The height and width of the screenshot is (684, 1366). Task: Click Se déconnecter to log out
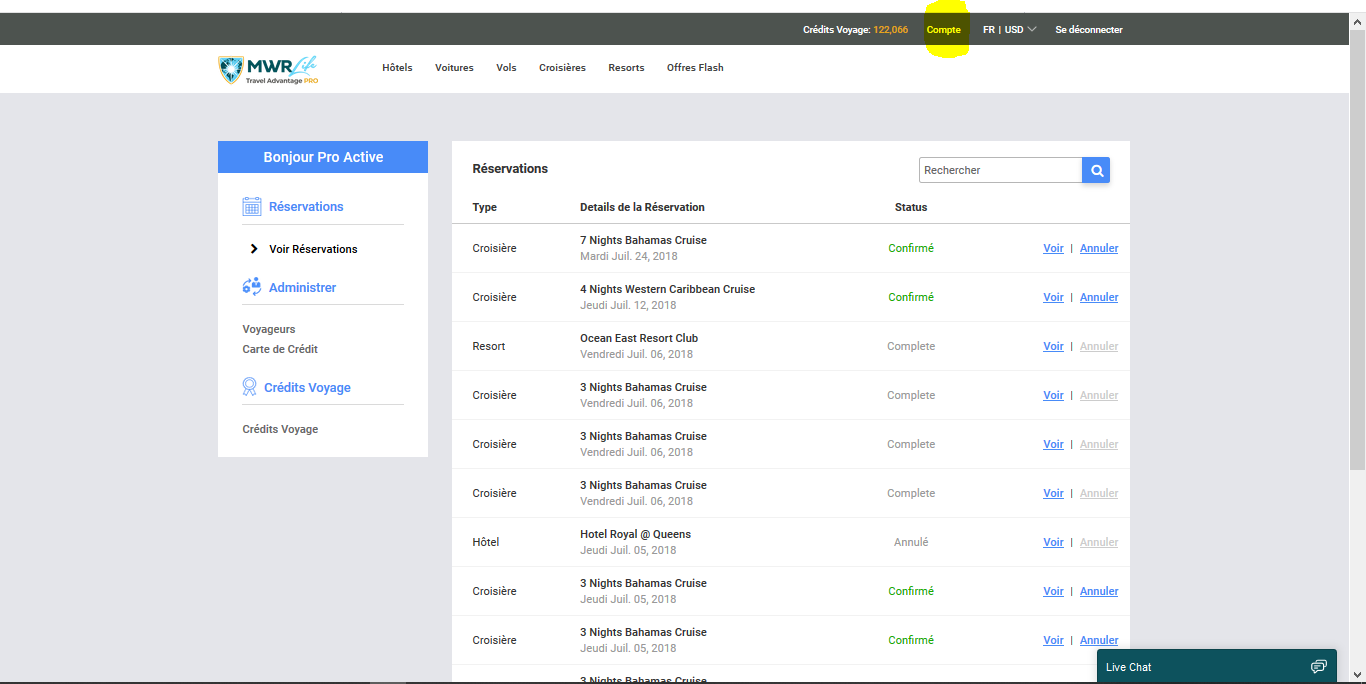pos(1089,30)
